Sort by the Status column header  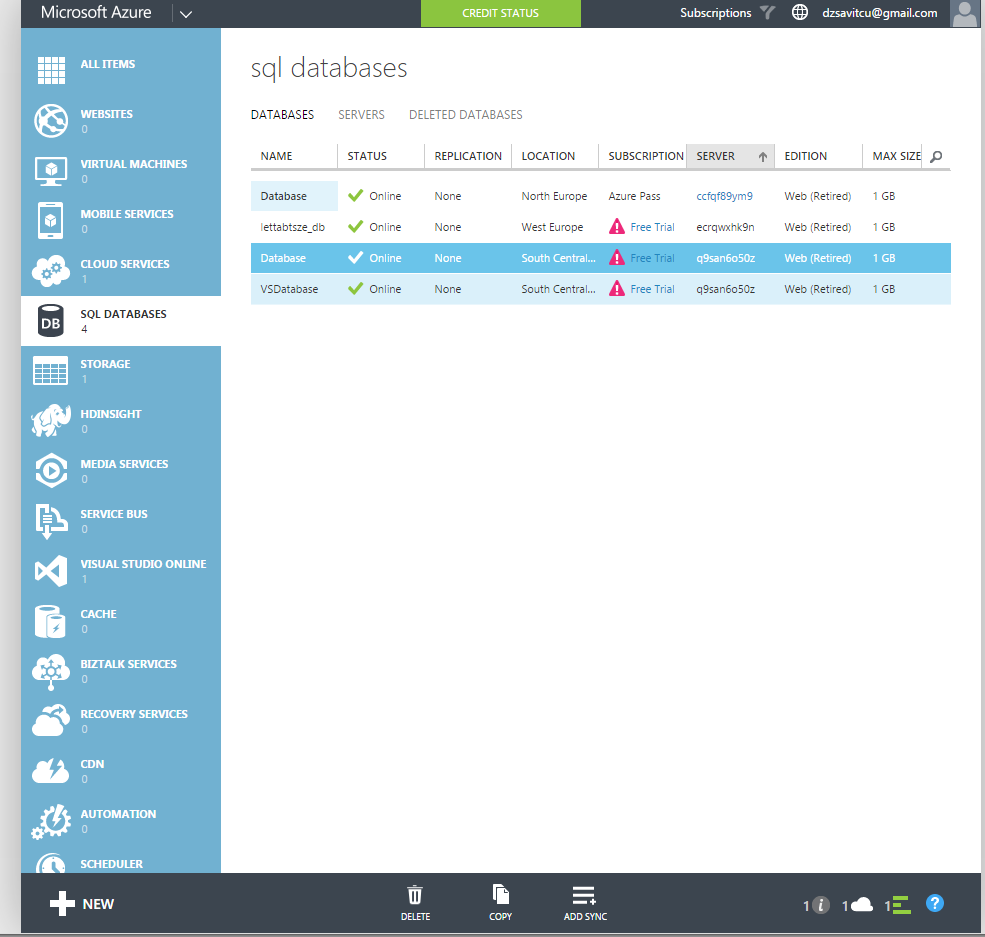point(381,156)
